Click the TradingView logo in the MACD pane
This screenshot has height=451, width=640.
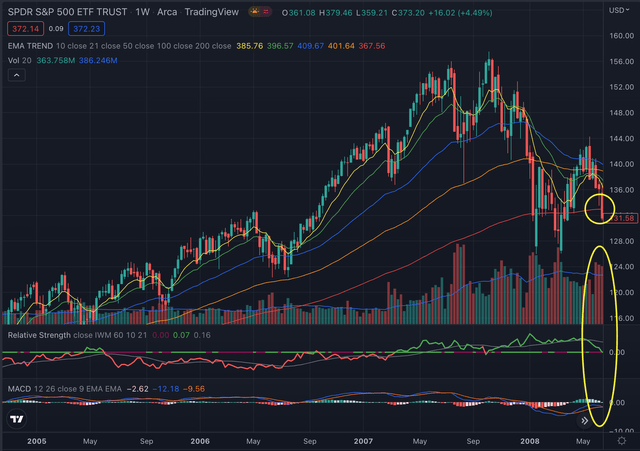point(17,419)
